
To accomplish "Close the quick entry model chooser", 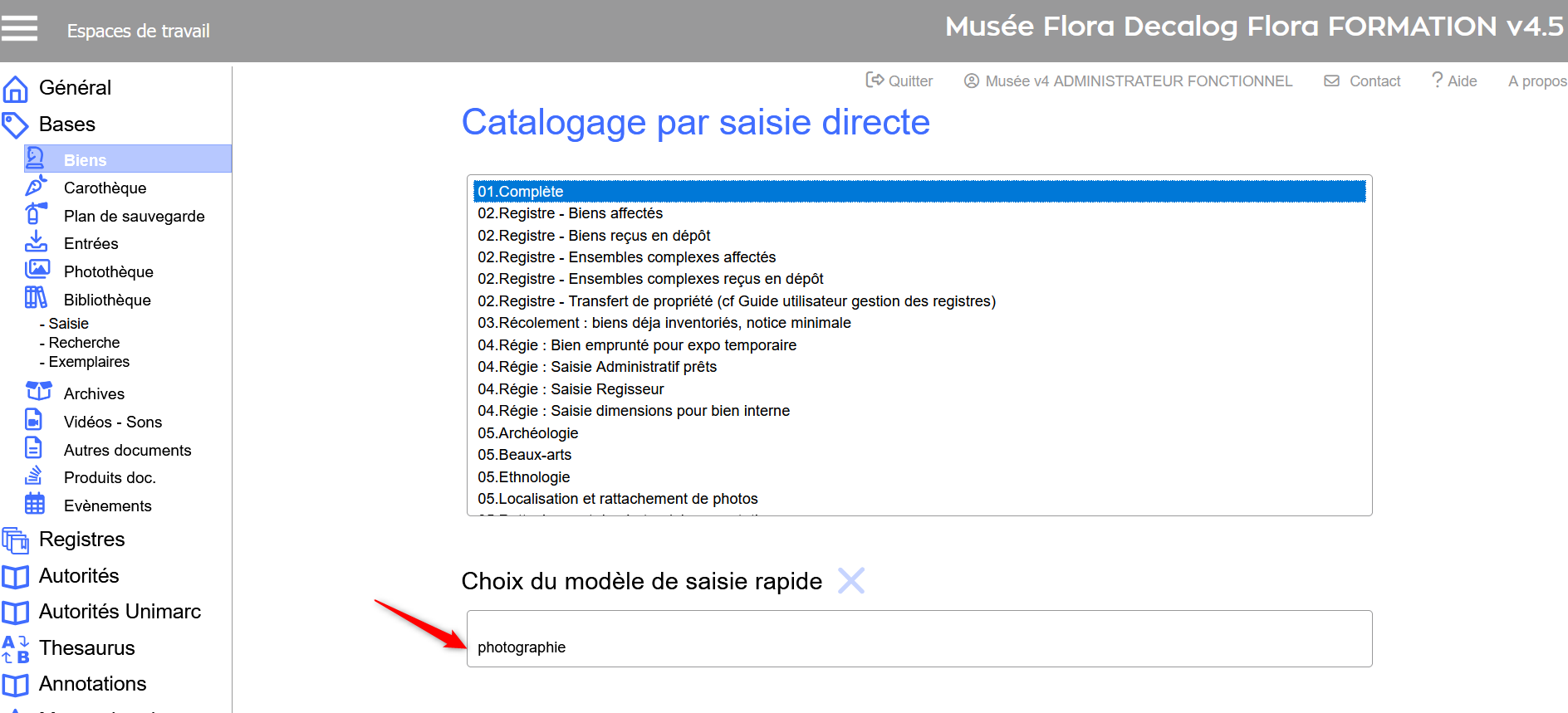I will click(850, 580).
